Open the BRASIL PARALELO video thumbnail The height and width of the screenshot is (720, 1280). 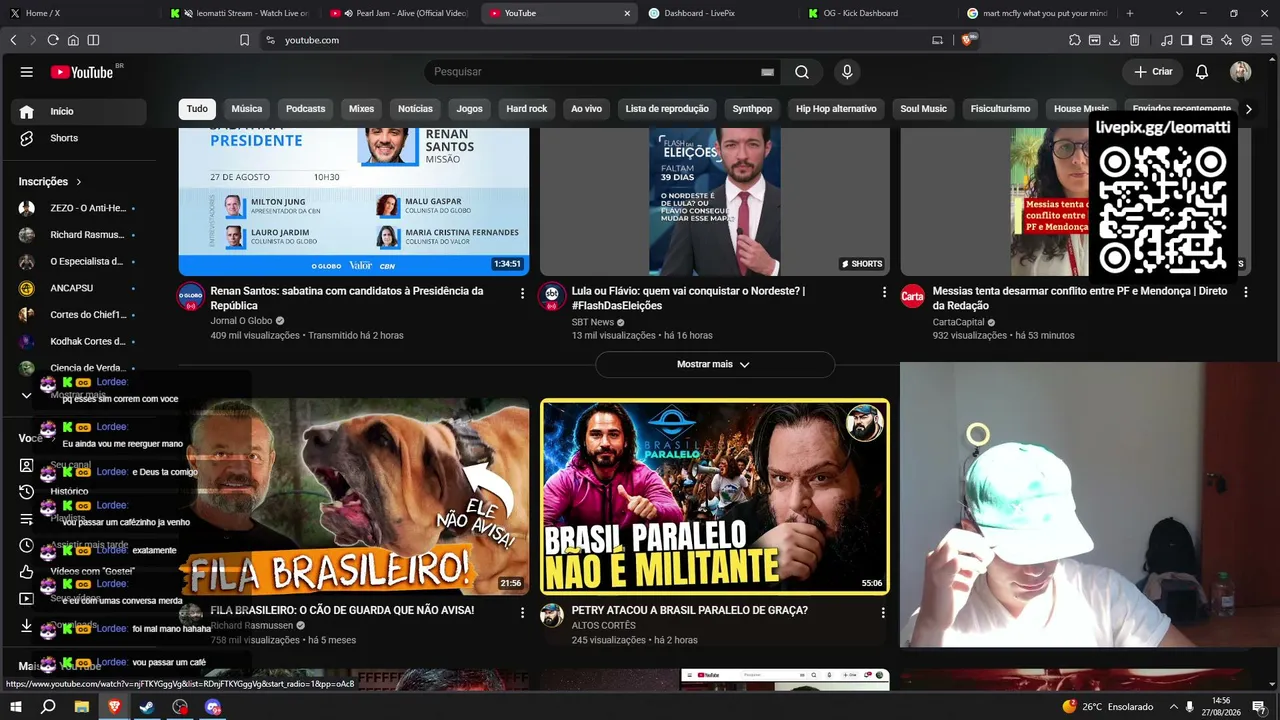coord(715,497)
